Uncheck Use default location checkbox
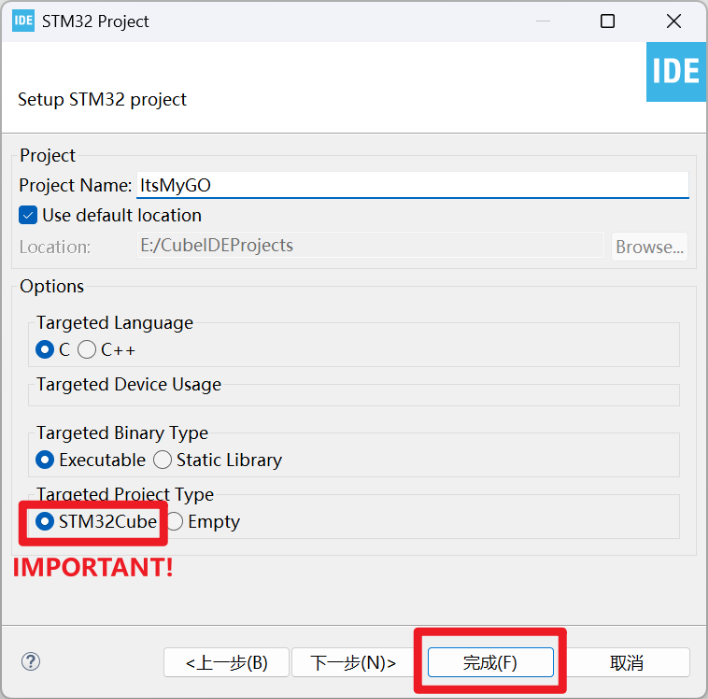This screenshot has height=699, width=708. 28,215
